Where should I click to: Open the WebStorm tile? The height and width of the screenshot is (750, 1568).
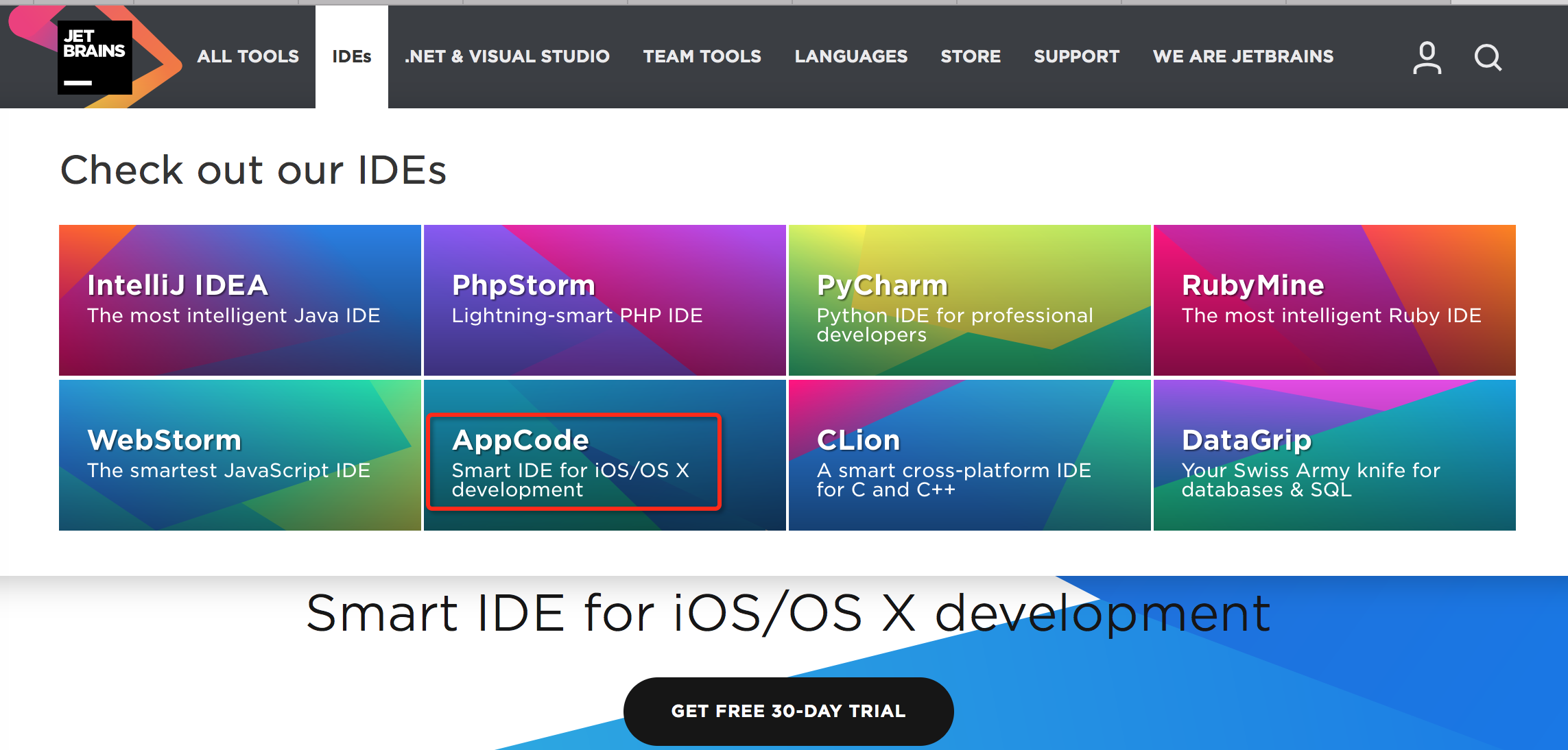(240, 455)
